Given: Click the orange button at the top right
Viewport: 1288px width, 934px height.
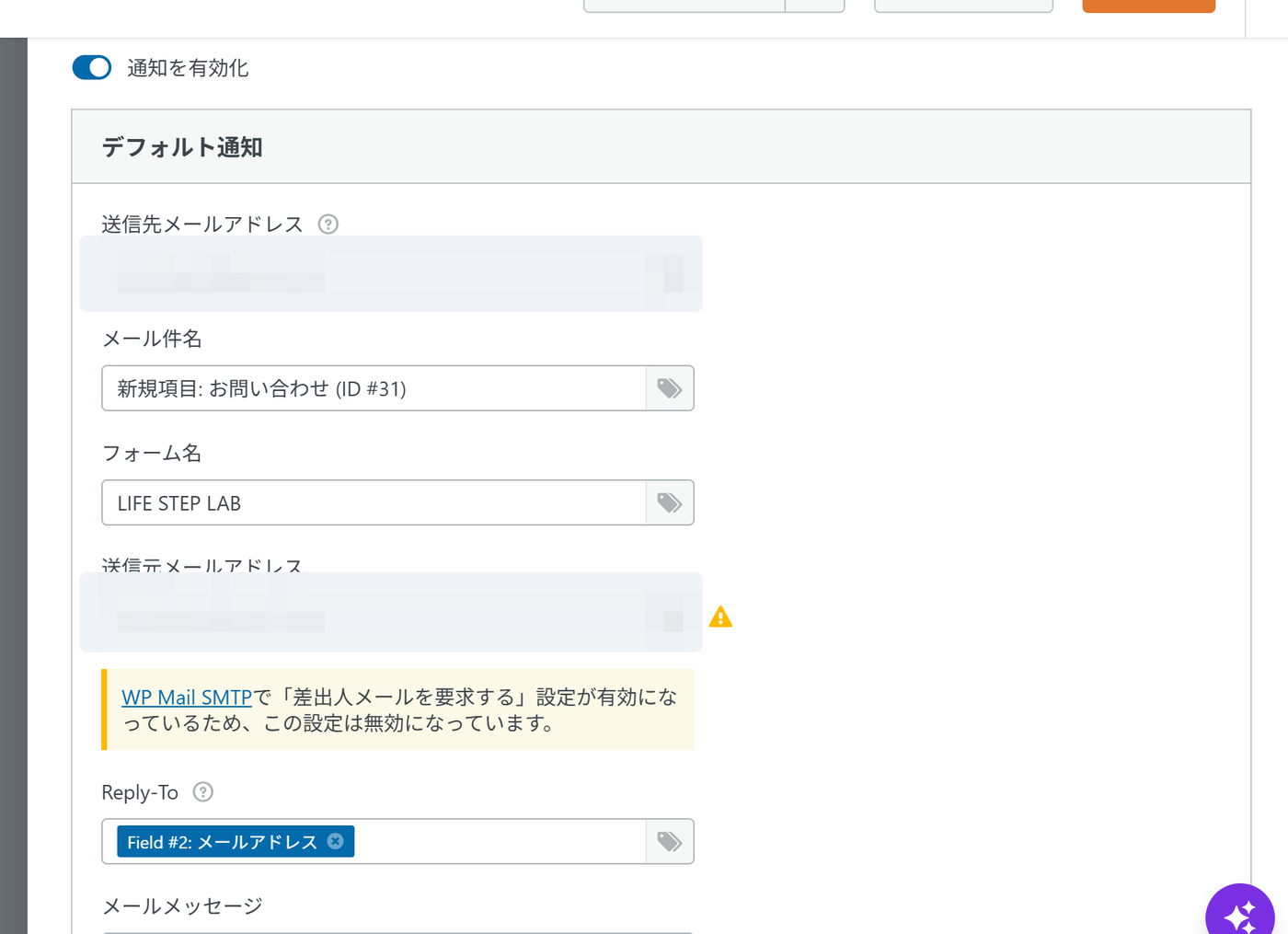Looking at the screenshot, I should tap(1148, 5).
